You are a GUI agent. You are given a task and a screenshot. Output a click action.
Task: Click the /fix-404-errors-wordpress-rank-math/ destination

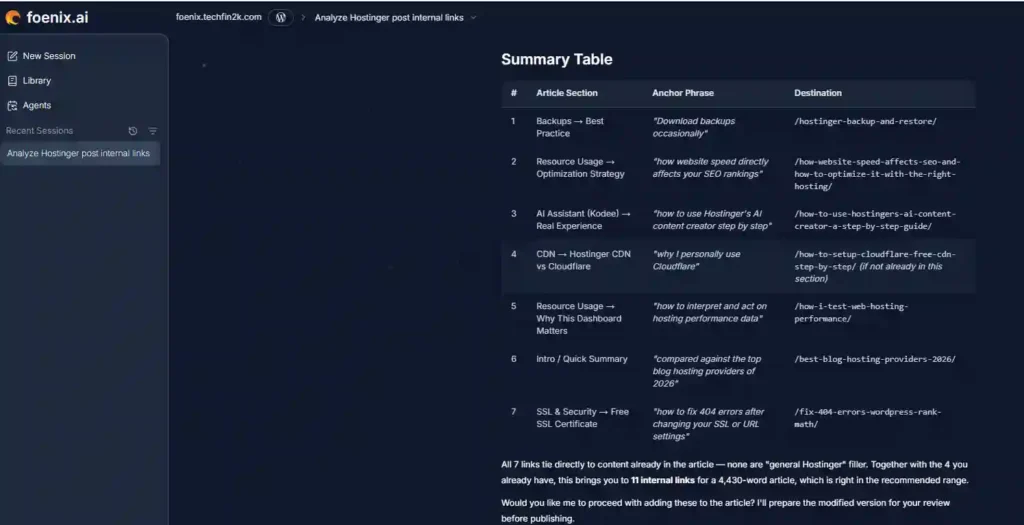pos(868,418)
